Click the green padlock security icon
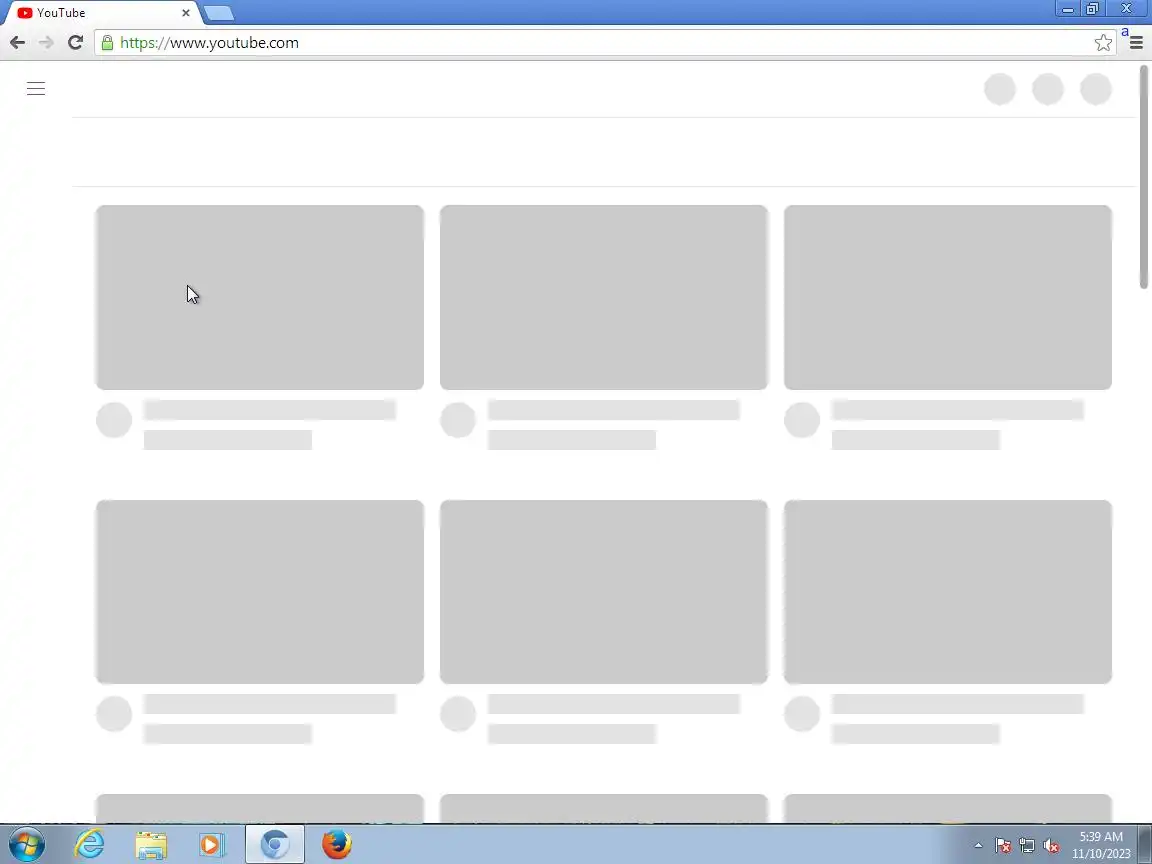The width and height of the screenshot is (1152, 864). click(107, 43)
